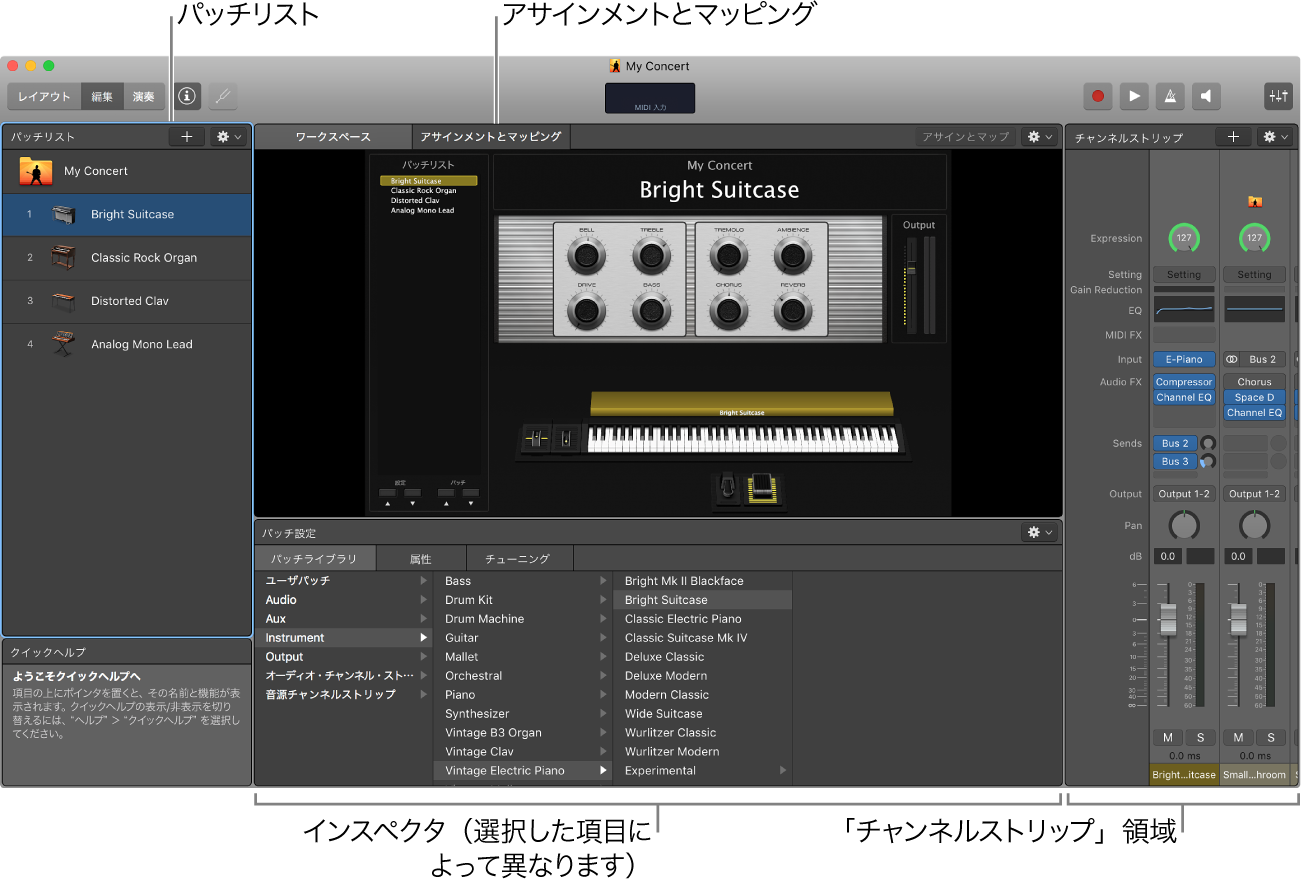This screenshot has width=1303, height=888.
Task: Select 編集 mode in the toolbar
Action: (x=102, y=96)
